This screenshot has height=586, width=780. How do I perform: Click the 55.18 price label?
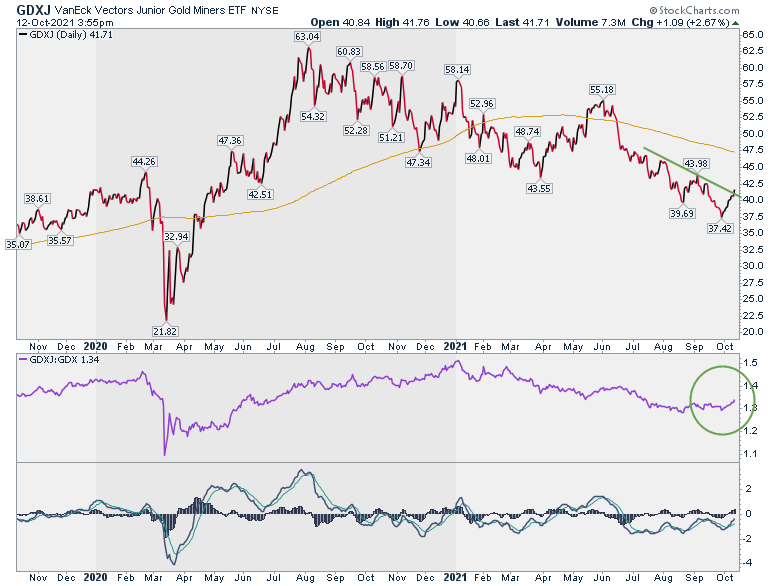[602, 90]
